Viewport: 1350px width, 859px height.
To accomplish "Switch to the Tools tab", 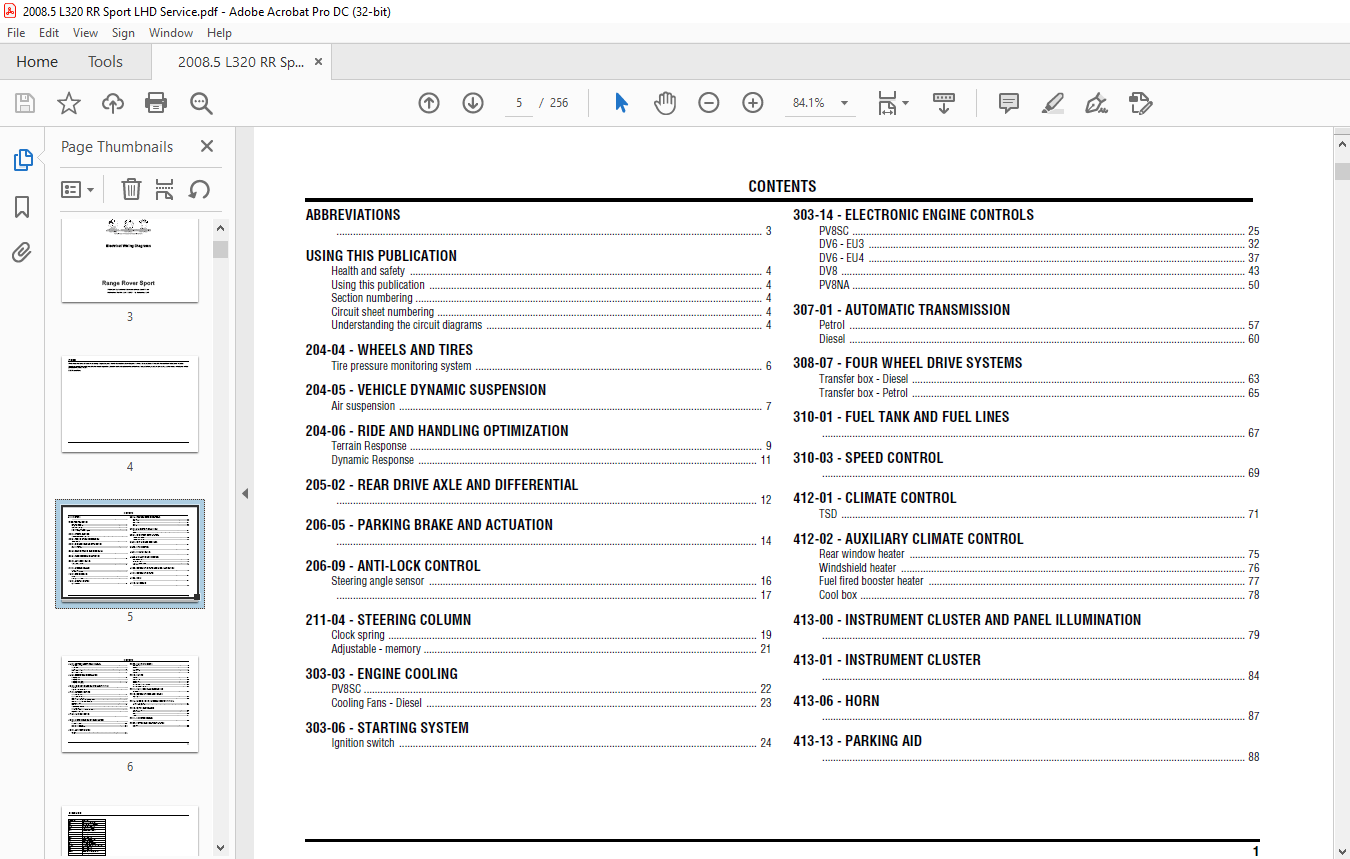I will [x=105, y=62].
